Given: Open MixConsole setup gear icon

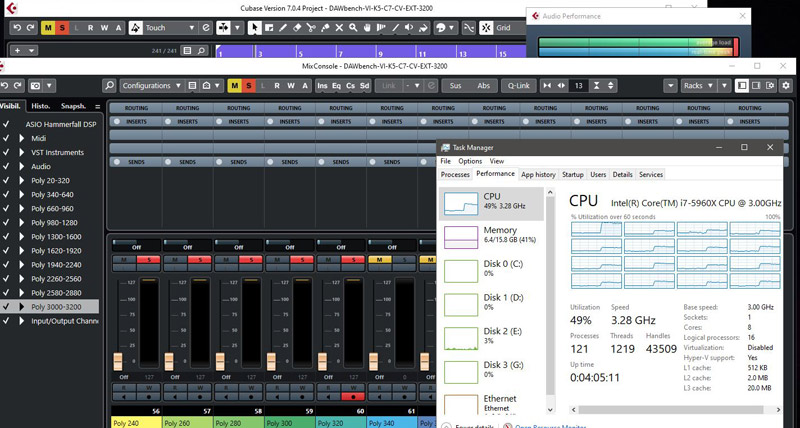Looking at the screenshot, I should [786, 86].
